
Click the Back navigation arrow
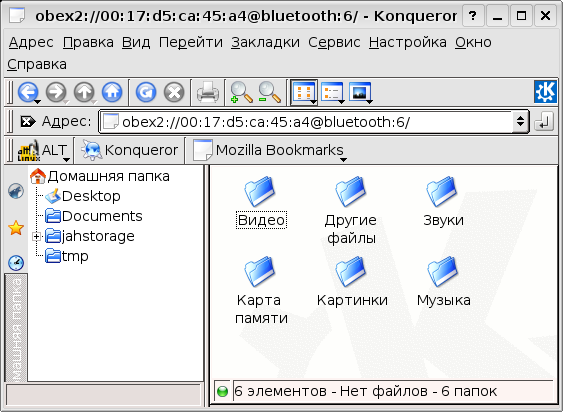tap(28, 92)
